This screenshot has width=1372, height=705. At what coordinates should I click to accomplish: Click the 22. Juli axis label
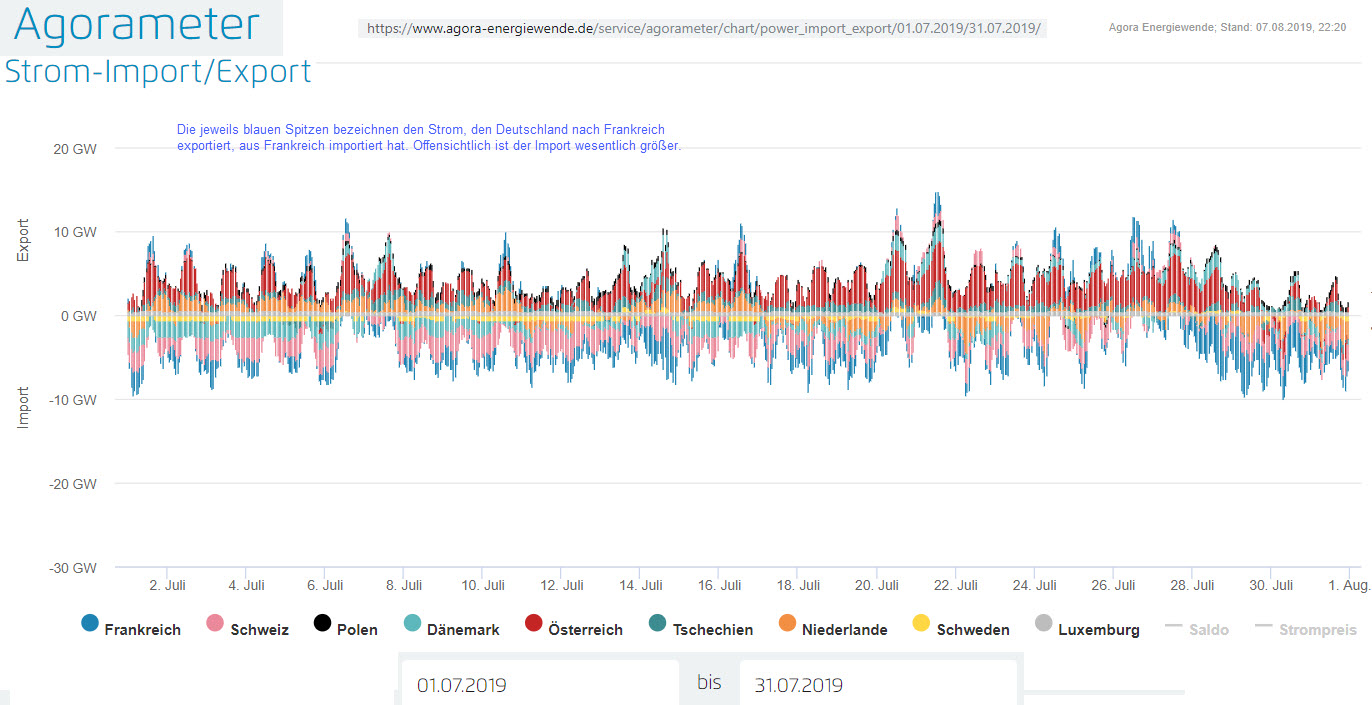coord(960,585)
